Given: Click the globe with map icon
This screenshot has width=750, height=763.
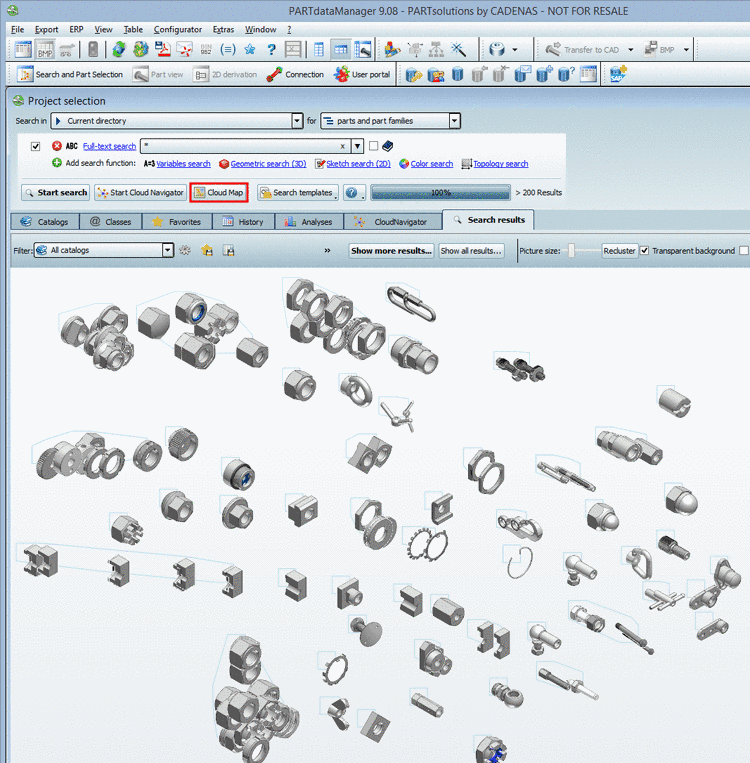Looking at the screenshot, I should (x=141, y=49).
